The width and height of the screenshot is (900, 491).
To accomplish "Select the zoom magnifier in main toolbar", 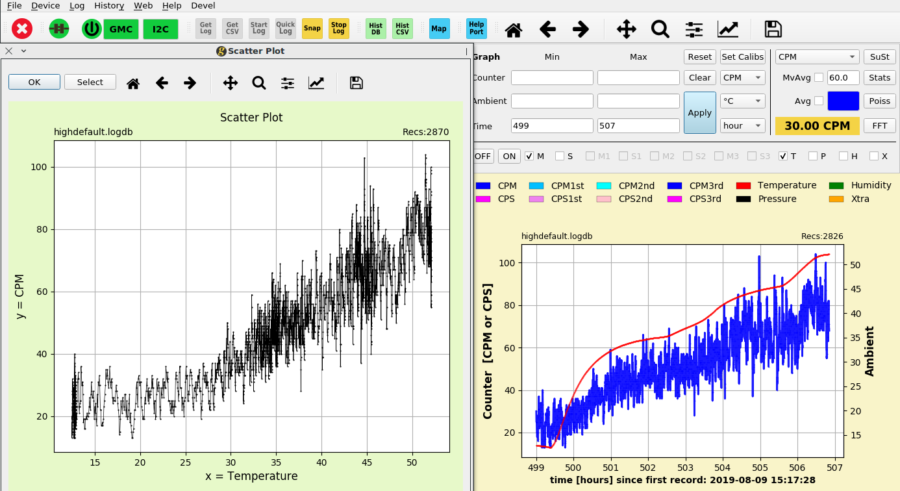I will [660, 29].
